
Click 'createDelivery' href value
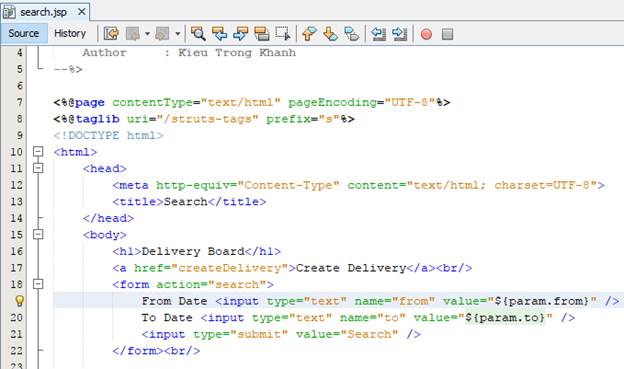(229, 268)
